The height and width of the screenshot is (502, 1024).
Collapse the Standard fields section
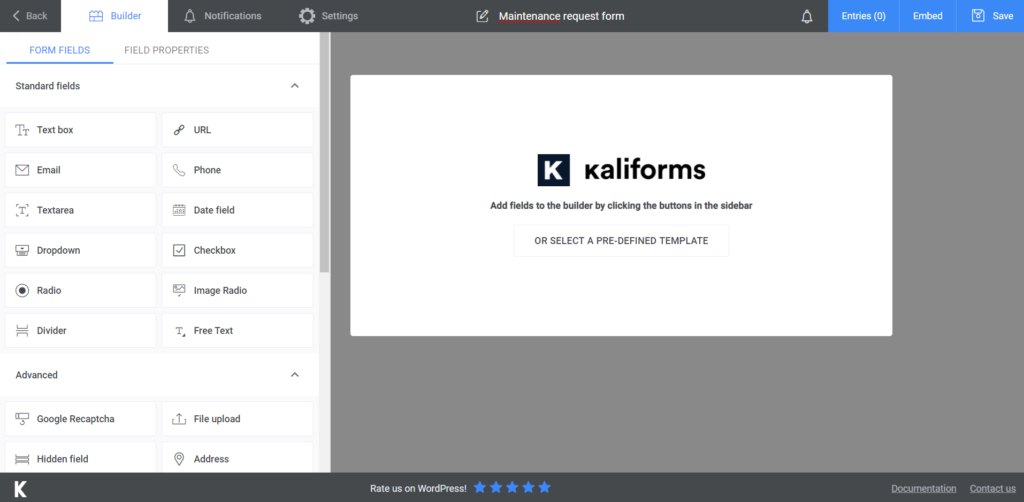(x=295, y=86)
